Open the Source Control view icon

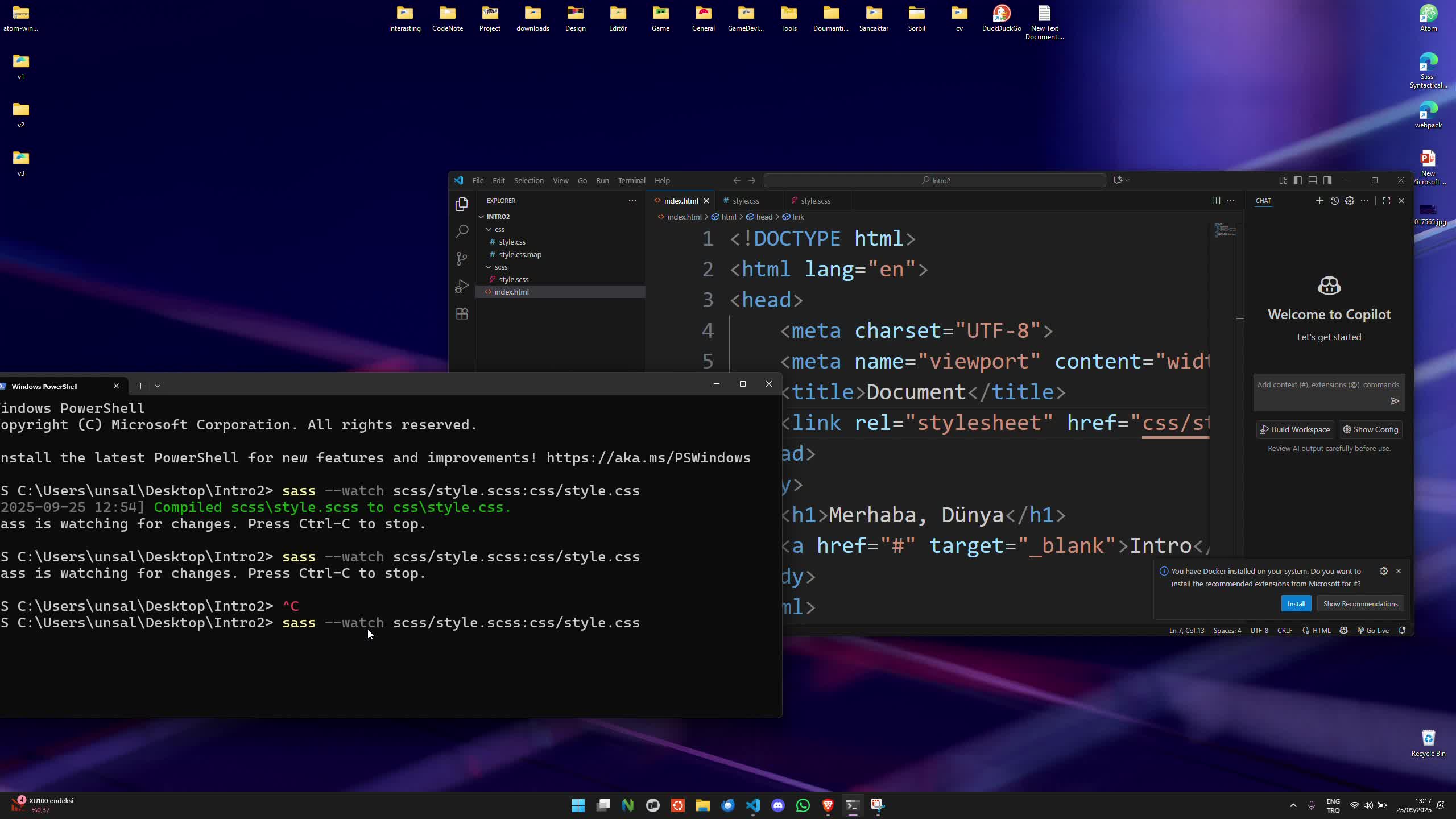pos(462,259)
